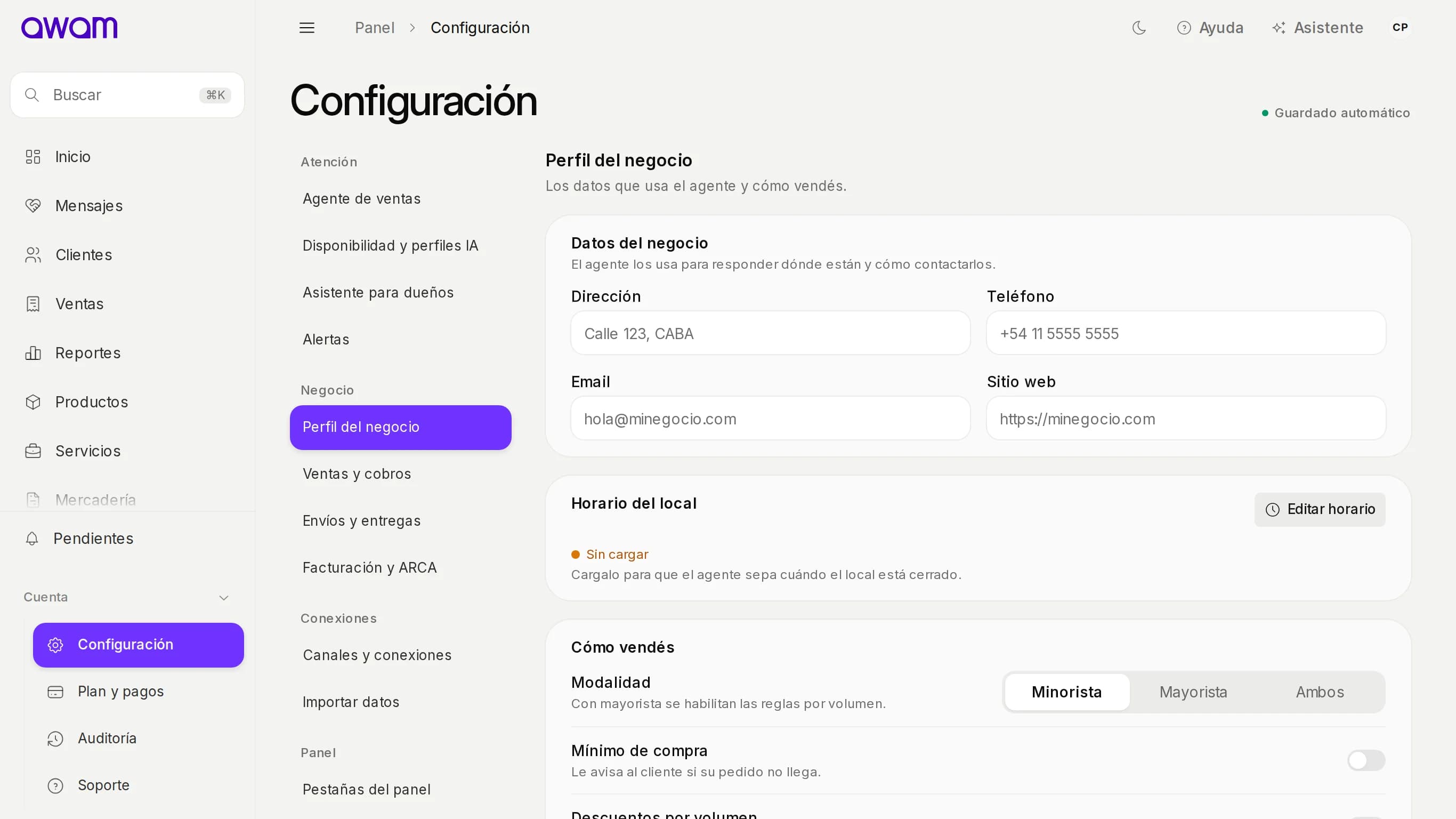Collapse the Cuenta section chevron
Screen dimensions: 1456x819
point(224,598)
